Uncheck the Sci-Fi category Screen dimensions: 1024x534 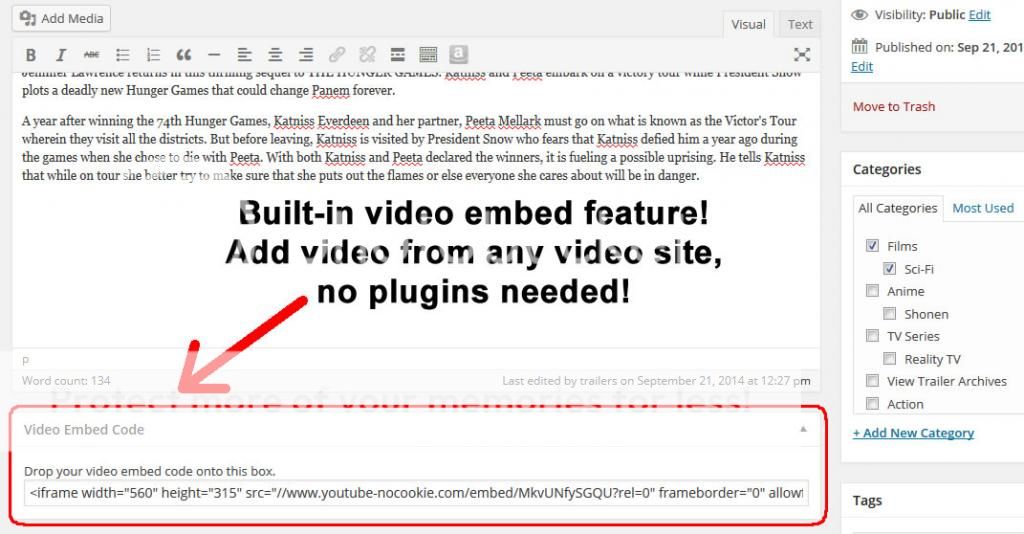(889, 268)
